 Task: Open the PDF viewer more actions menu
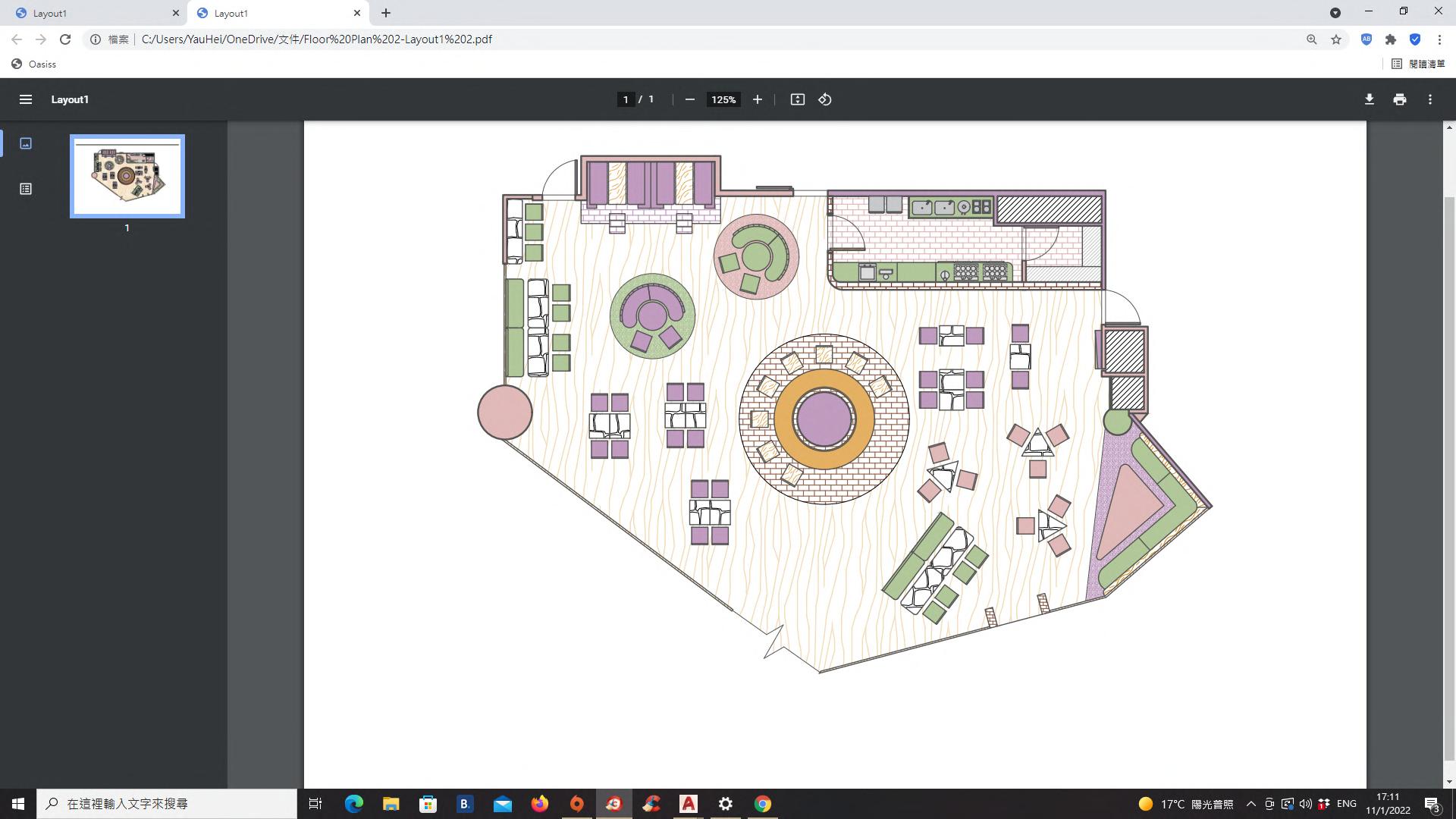1429,99
